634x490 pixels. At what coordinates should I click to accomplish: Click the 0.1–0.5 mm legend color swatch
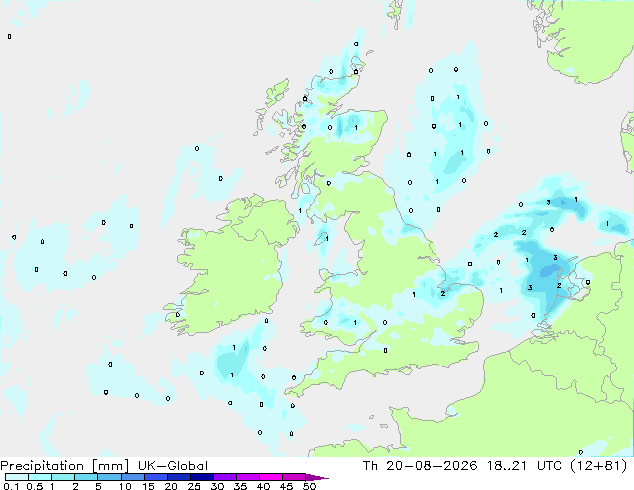point(17,477)
